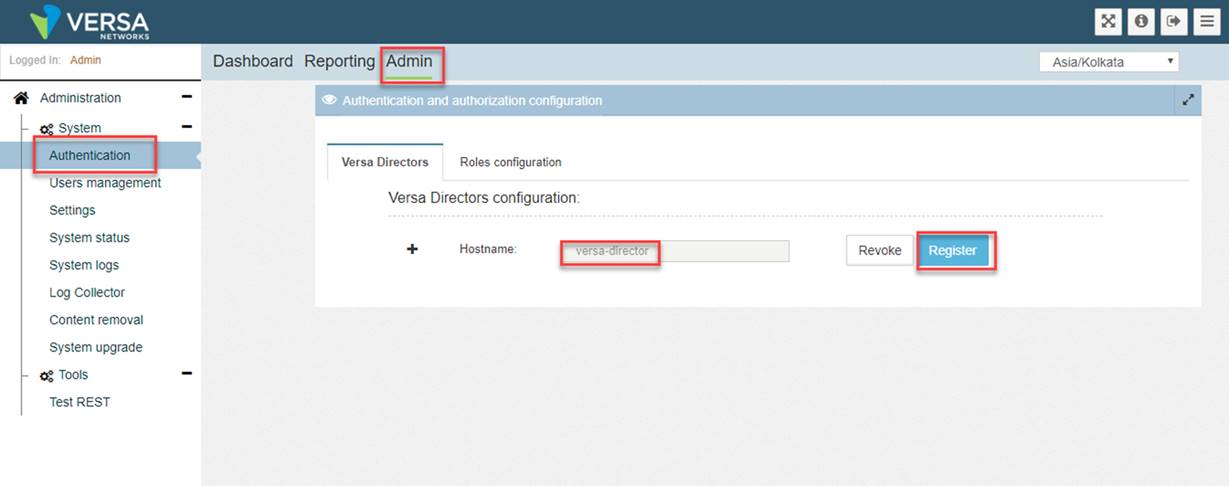Viewport: 1229px width, 486px height.
Task: Open Users management in sidebar
Action: tap(105, 183)
